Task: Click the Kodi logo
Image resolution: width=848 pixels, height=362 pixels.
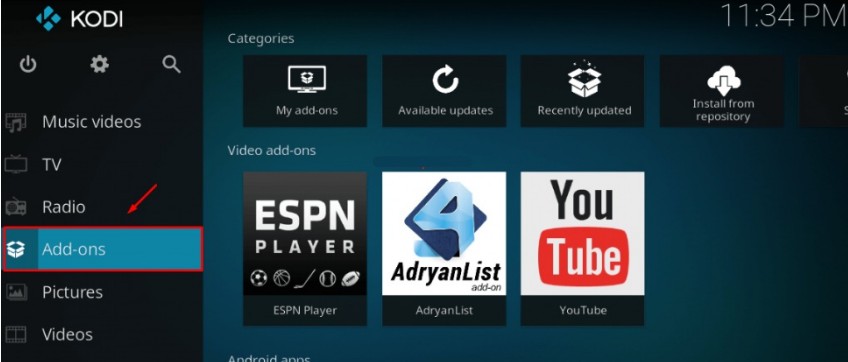Action: pyautogui.click(x=49, y=18)
